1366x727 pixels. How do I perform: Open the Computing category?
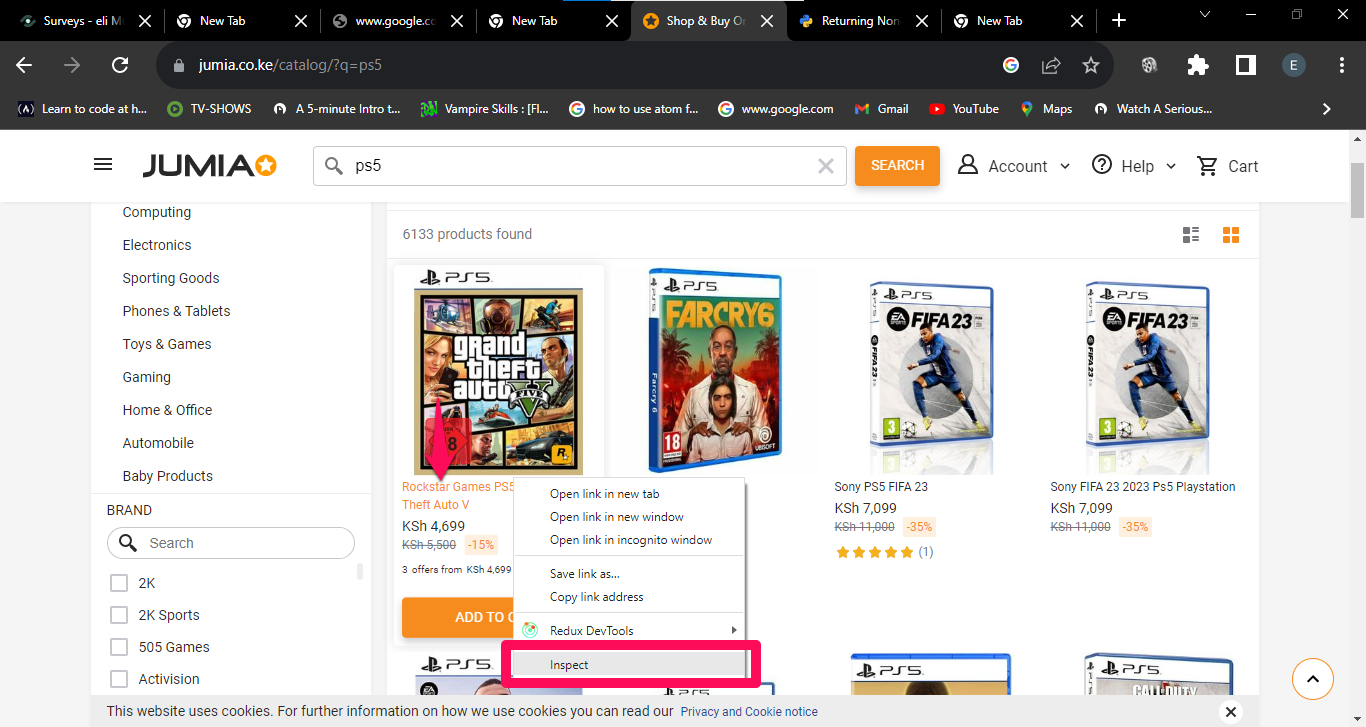coord(157,212)
